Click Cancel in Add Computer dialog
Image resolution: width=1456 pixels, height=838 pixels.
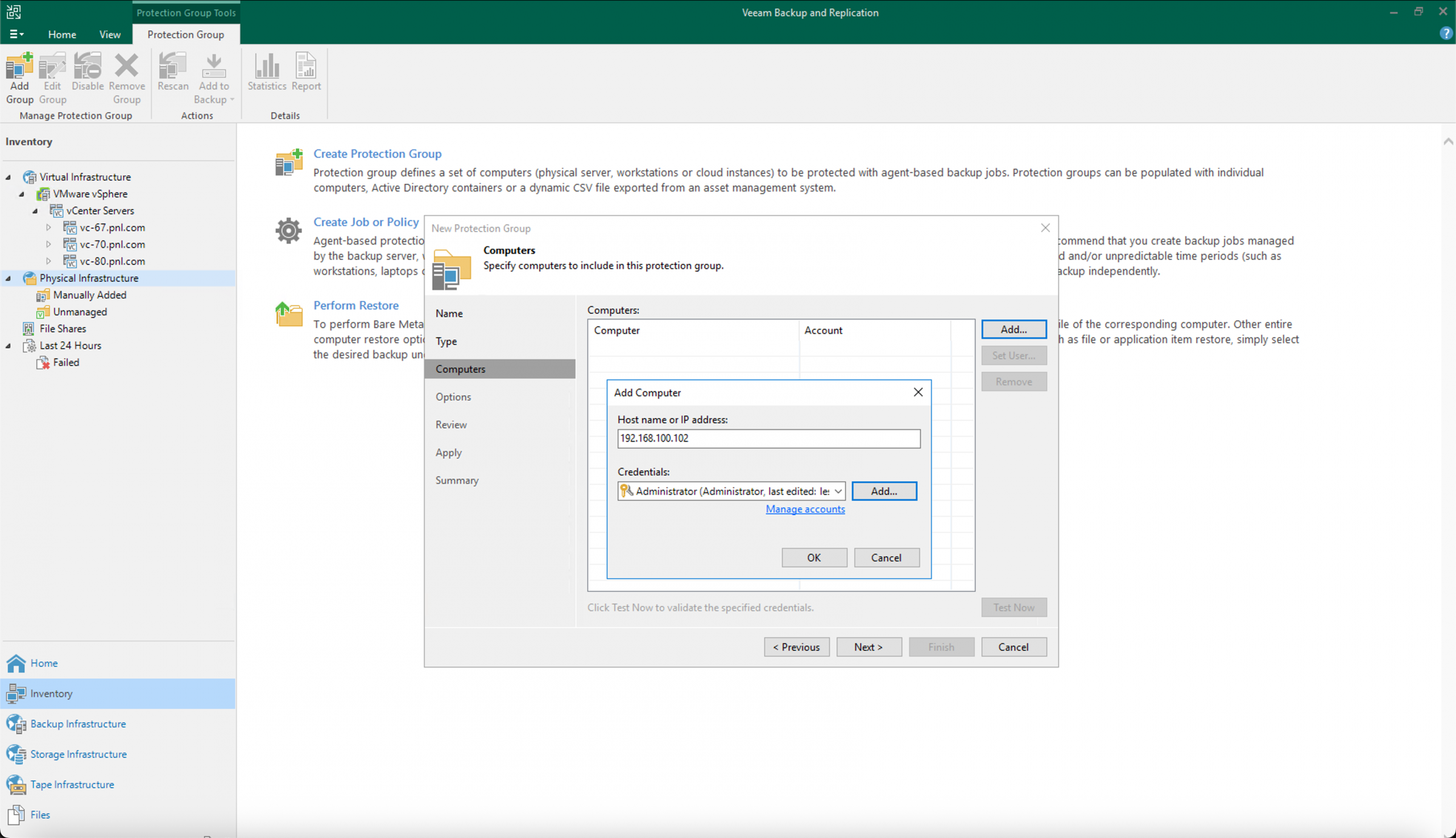point(886,558)
